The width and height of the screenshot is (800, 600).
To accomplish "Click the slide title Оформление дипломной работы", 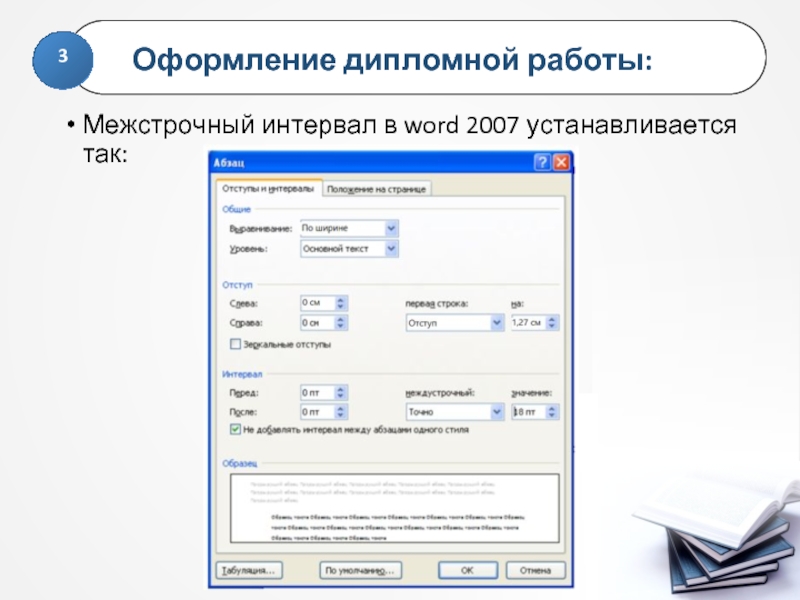I will [x=392, y=60].
